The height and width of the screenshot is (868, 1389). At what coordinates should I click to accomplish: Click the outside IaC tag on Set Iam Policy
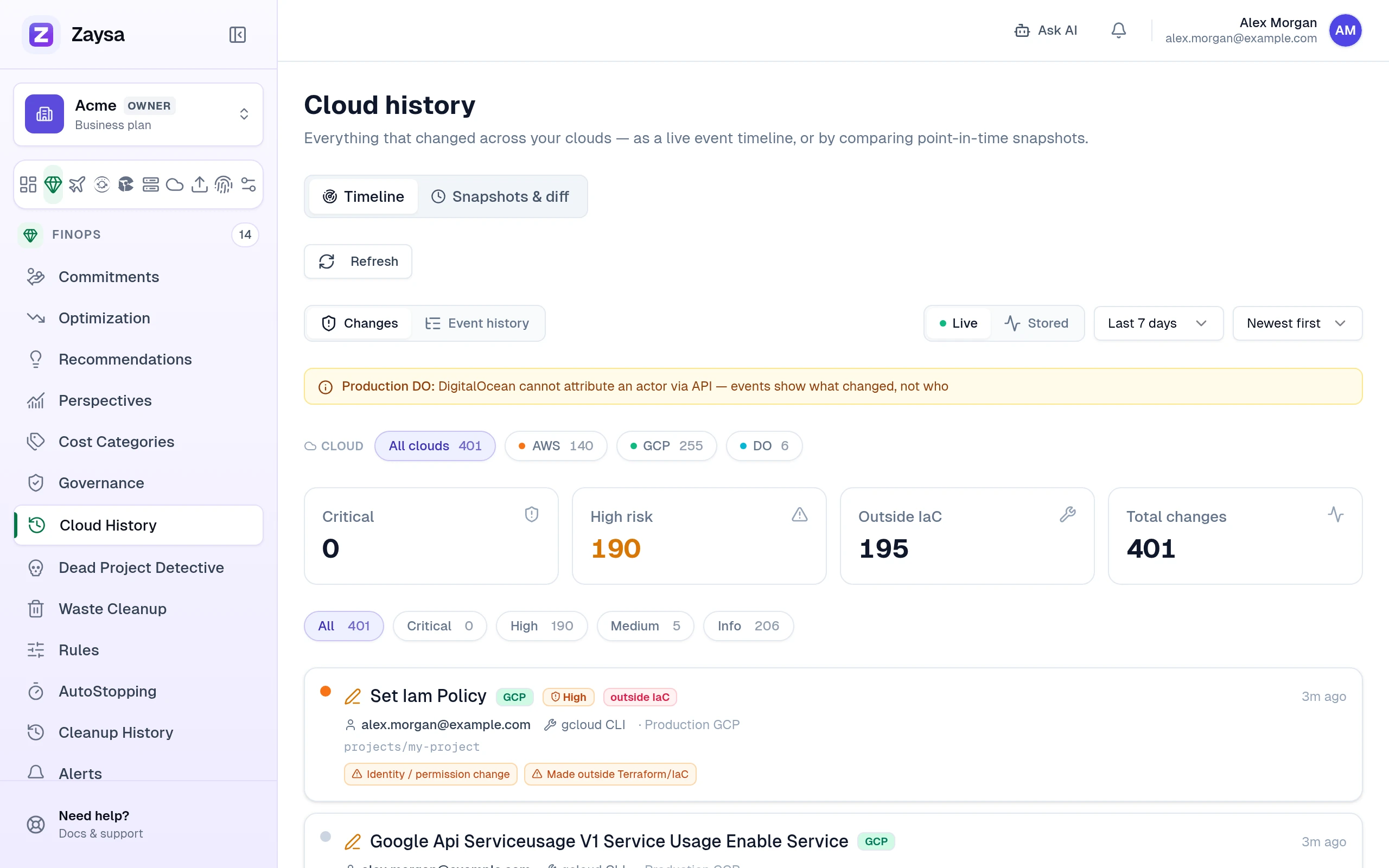tap(640, 697)
